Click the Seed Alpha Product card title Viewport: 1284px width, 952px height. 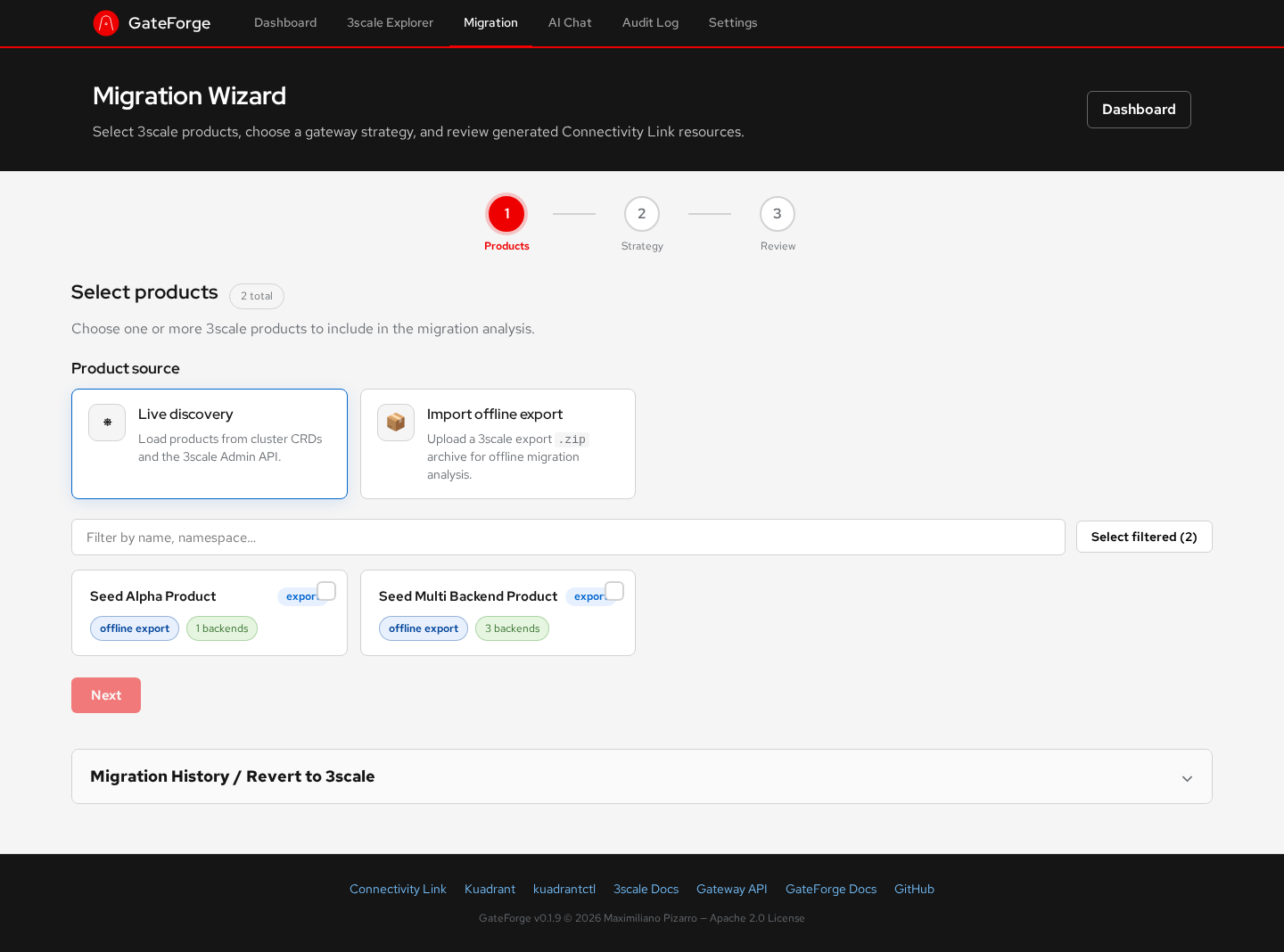pos(152,596)
